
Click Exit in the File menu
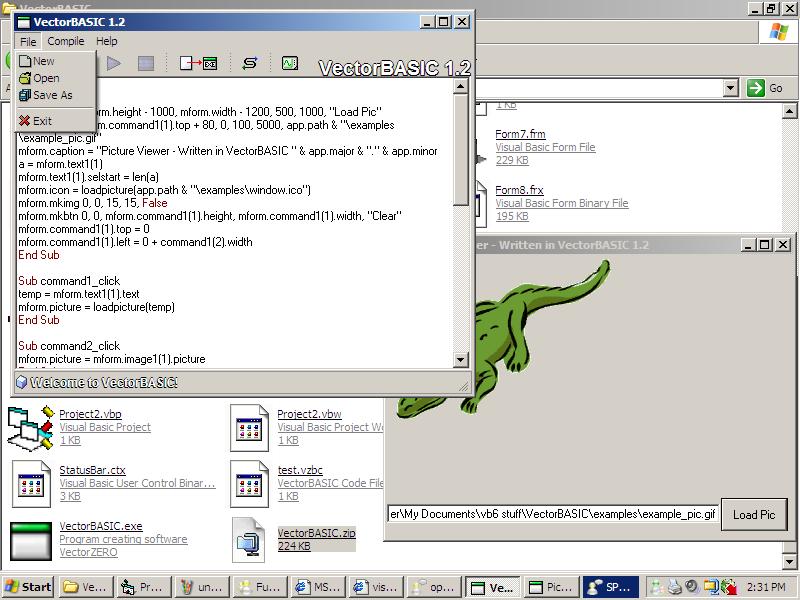[x=42, y=121]
